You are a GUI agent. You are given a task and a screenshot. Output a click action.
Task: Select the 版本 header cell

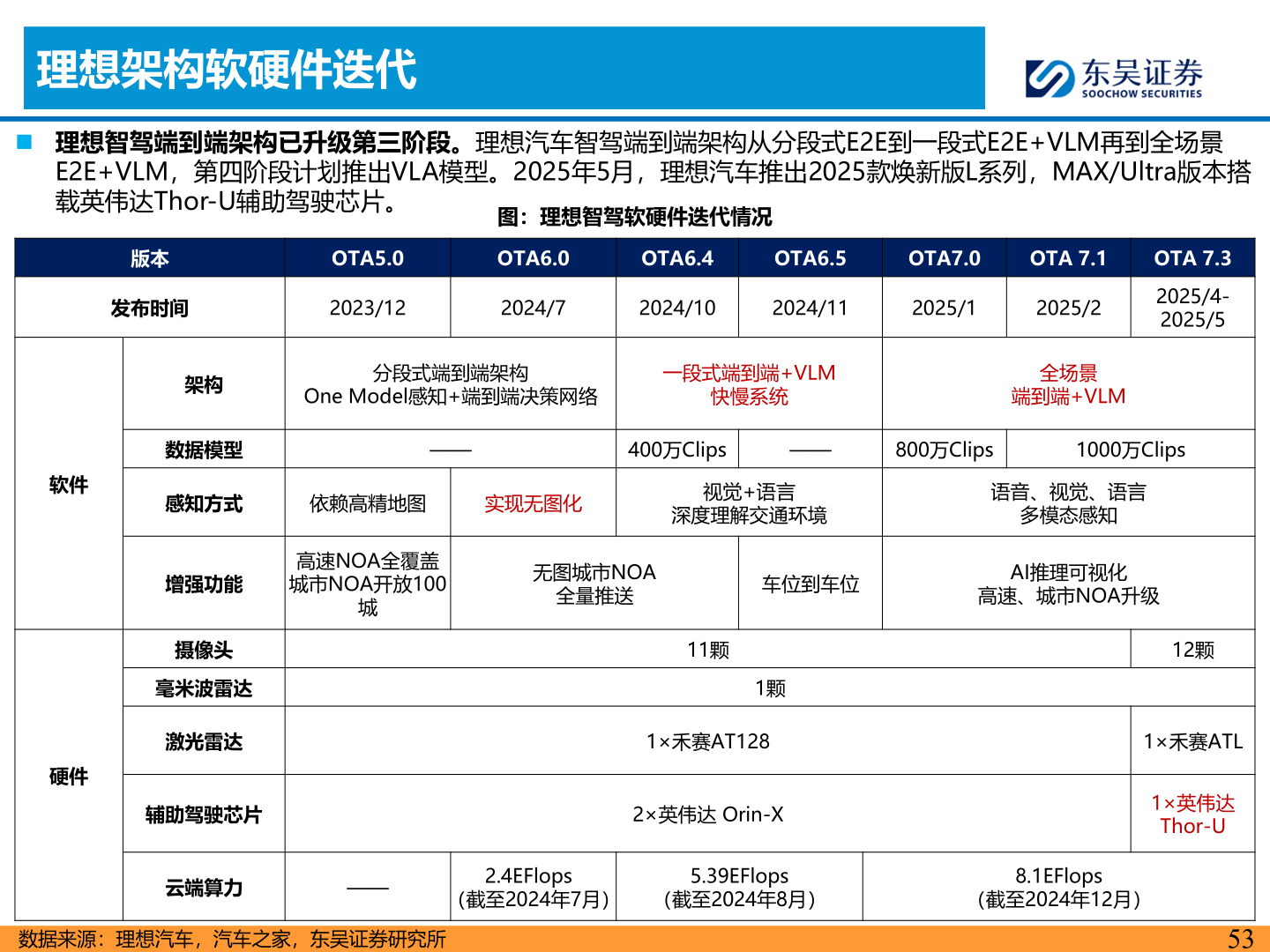coord(148,258)
